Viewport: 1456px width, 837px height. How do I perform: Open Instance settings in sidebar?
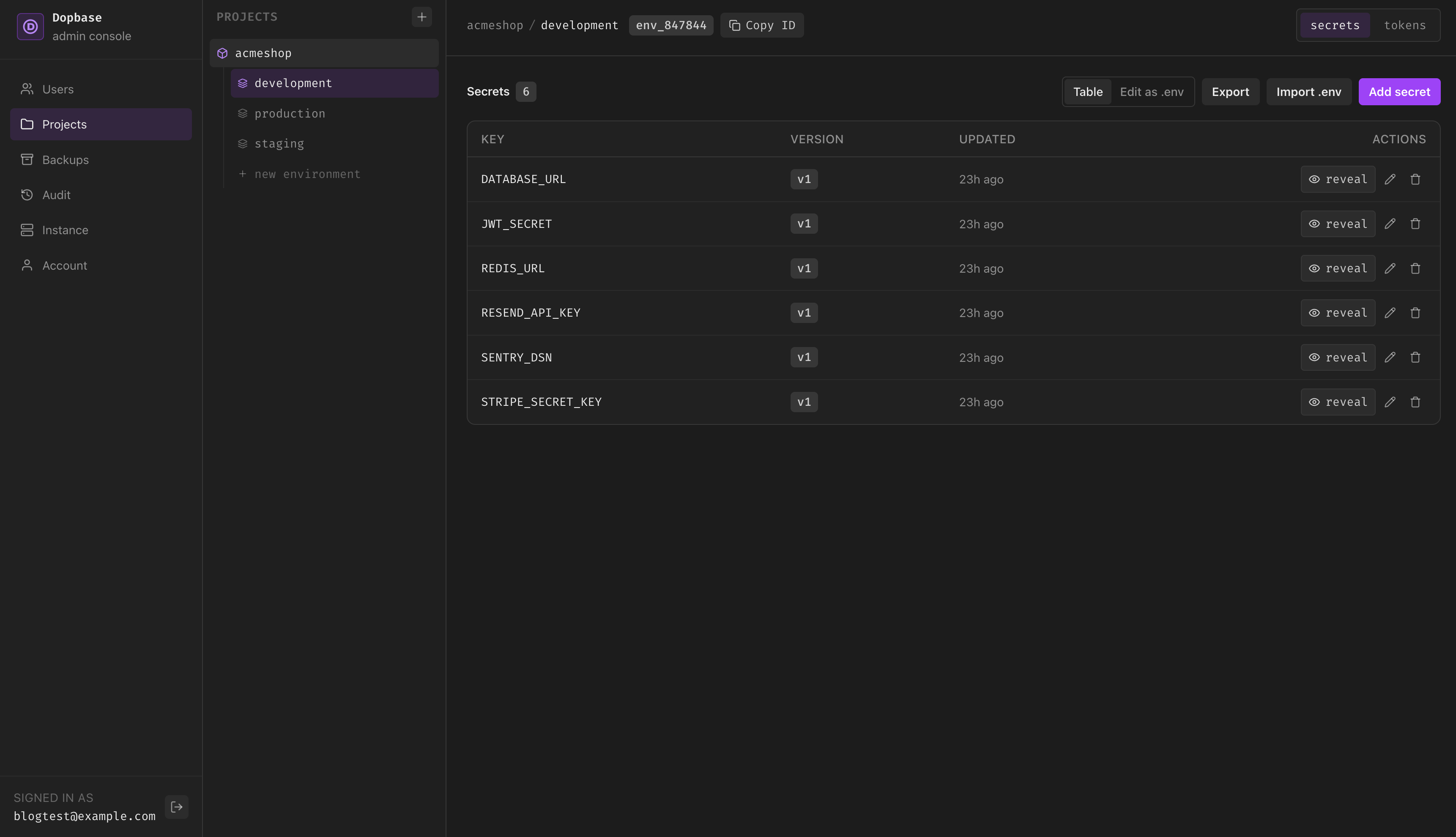coord(101,230)
